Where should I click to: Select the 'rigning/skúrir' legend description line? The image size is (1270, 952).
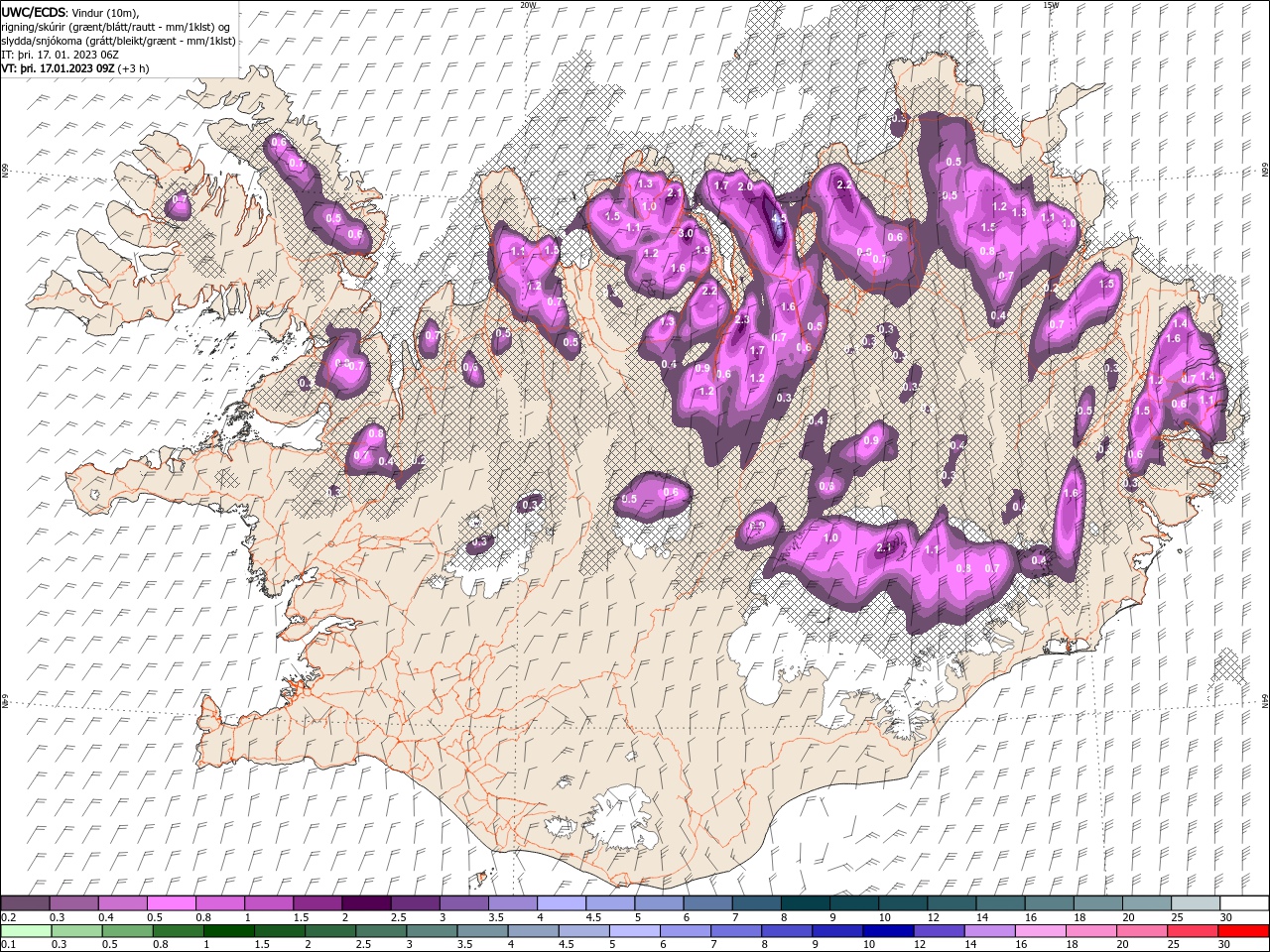pos(116,27)
